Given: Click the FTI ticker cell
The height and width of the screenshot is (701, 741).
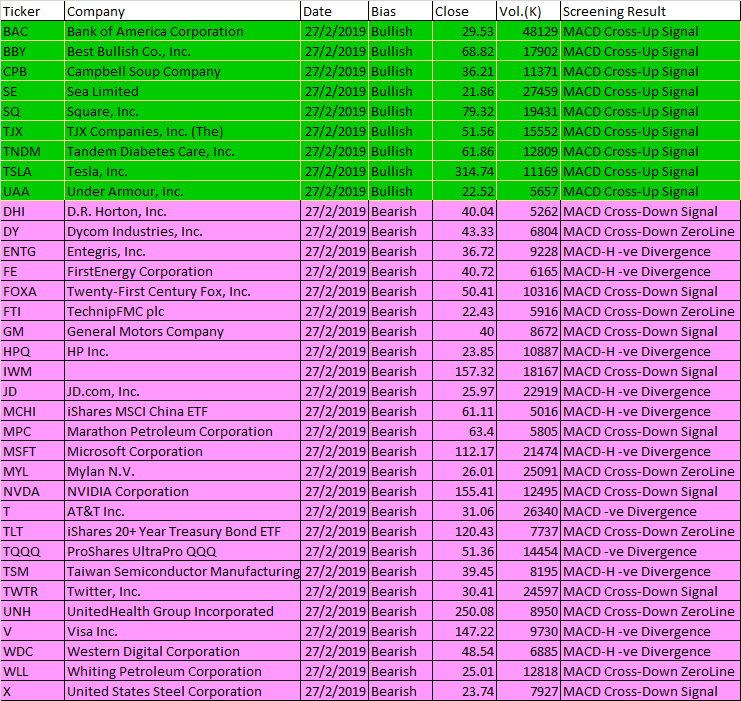Looking at the screenshot, I should [x=32, y=312].
